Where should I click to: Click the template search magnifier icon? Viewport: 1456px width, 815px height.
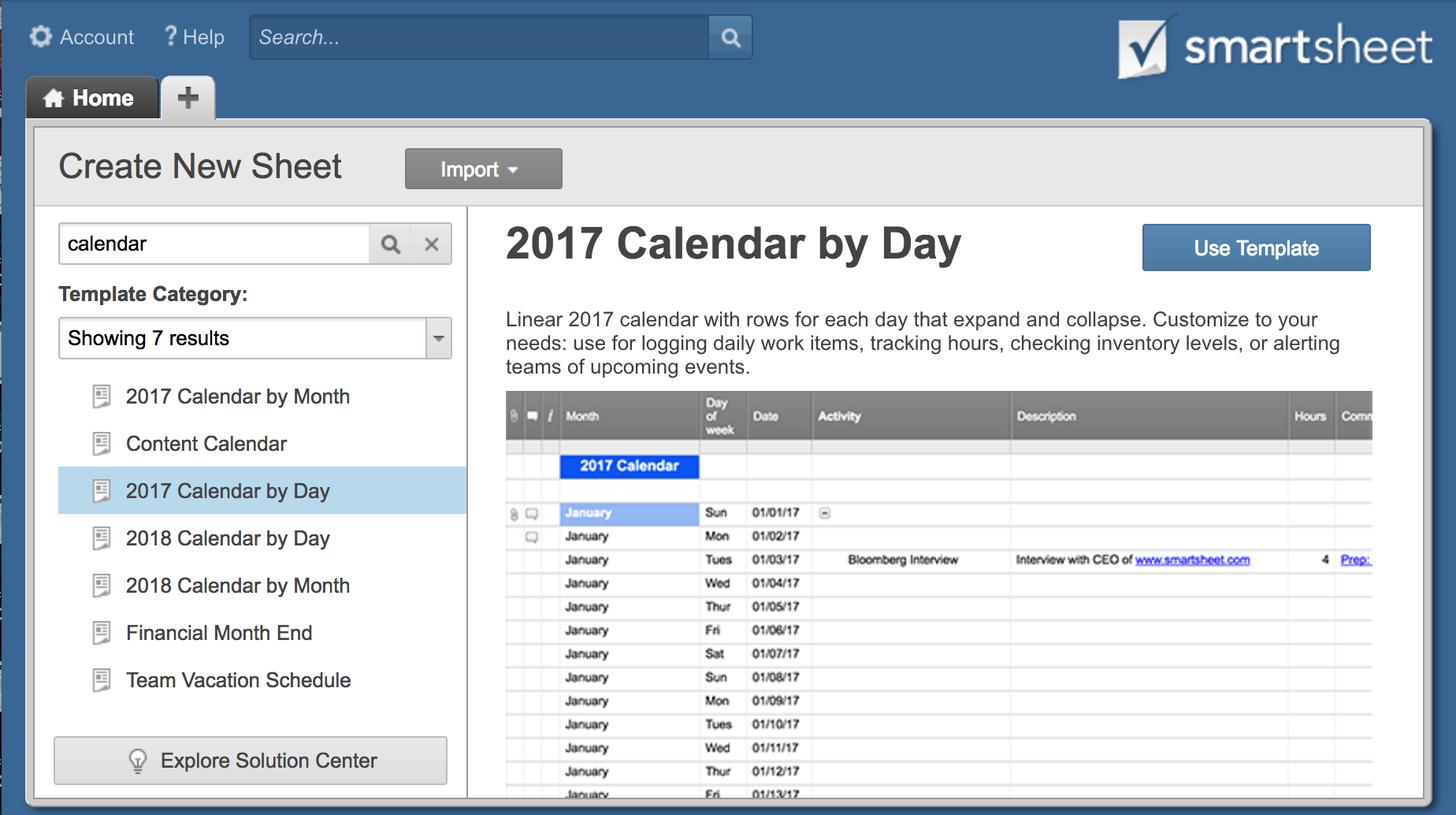coord(391,244)
